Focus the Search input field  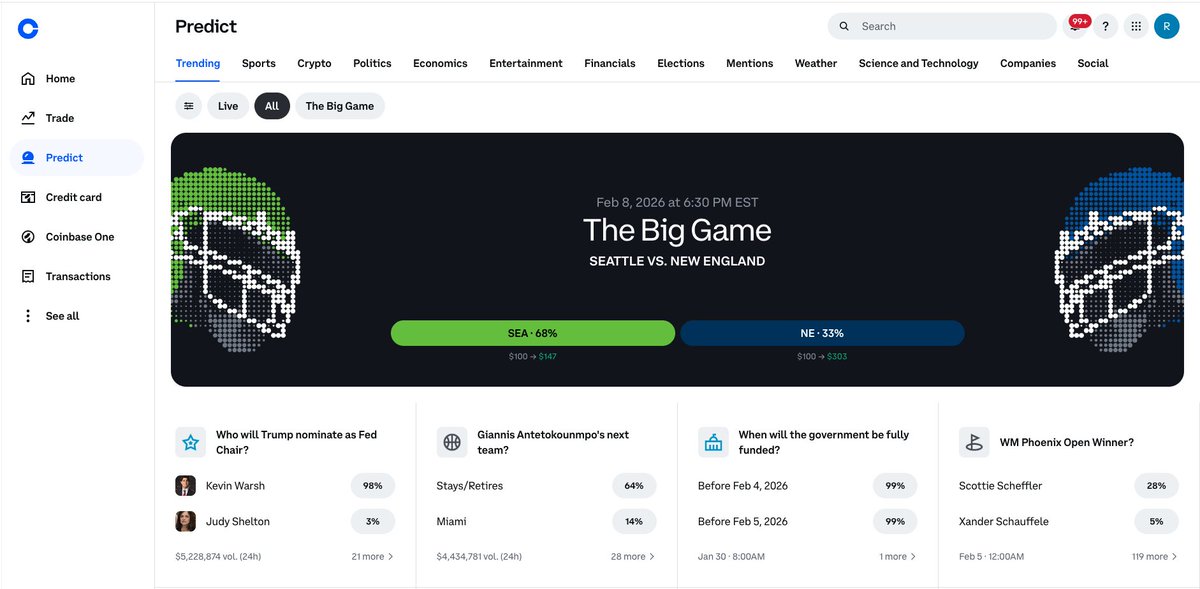(942, 27)
